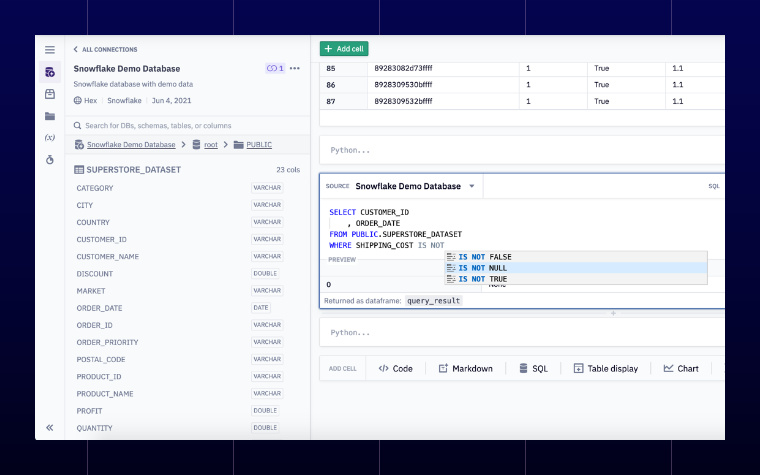Click the ORDER_DATE column row
Viewport: 760px width, 475px height.
coord(187,308)
